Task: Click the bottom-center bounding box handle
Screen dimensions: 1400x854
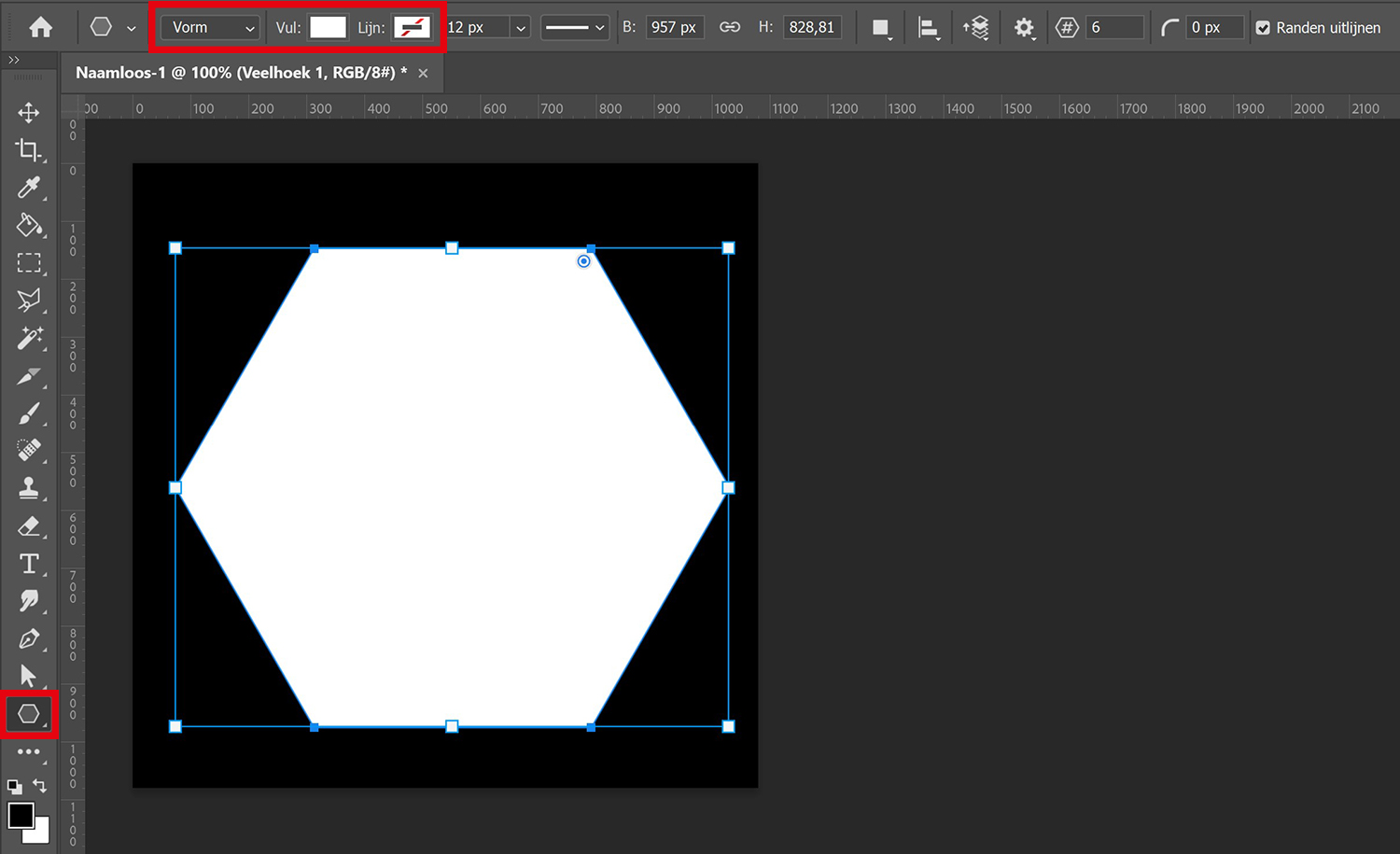Action: tap(452, 726)
